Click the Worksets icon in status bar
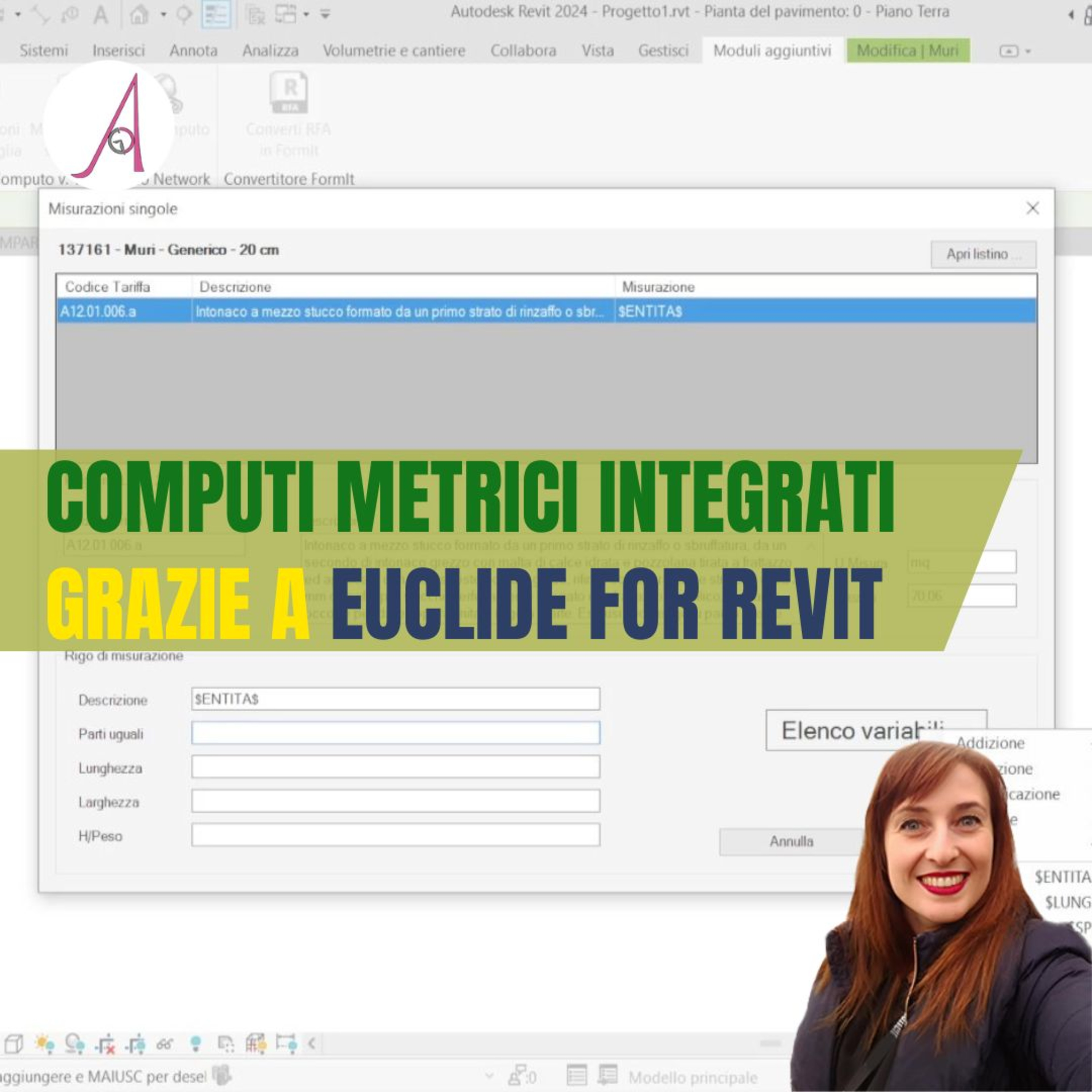The image size is (1092, 1092). tap(223, 1076)
